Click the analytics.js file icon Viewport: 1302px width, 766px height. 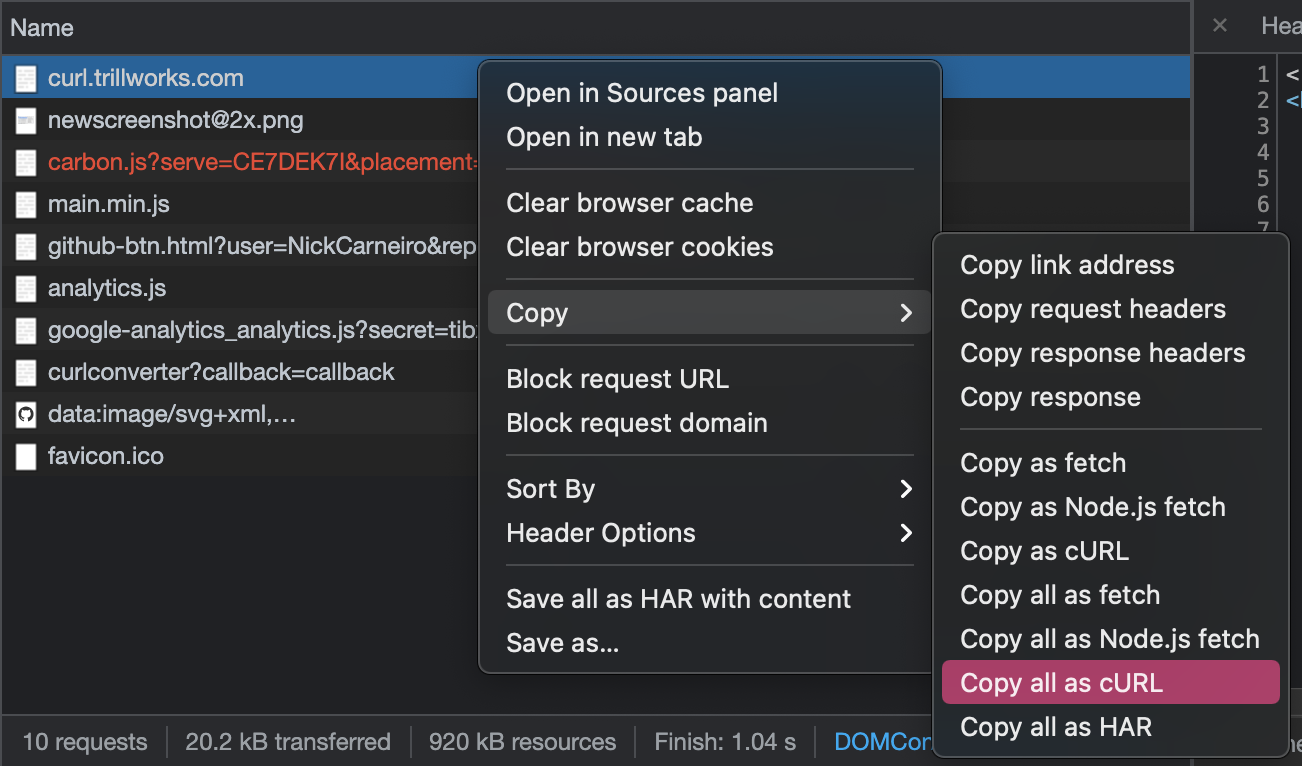[x=27, y=288]
